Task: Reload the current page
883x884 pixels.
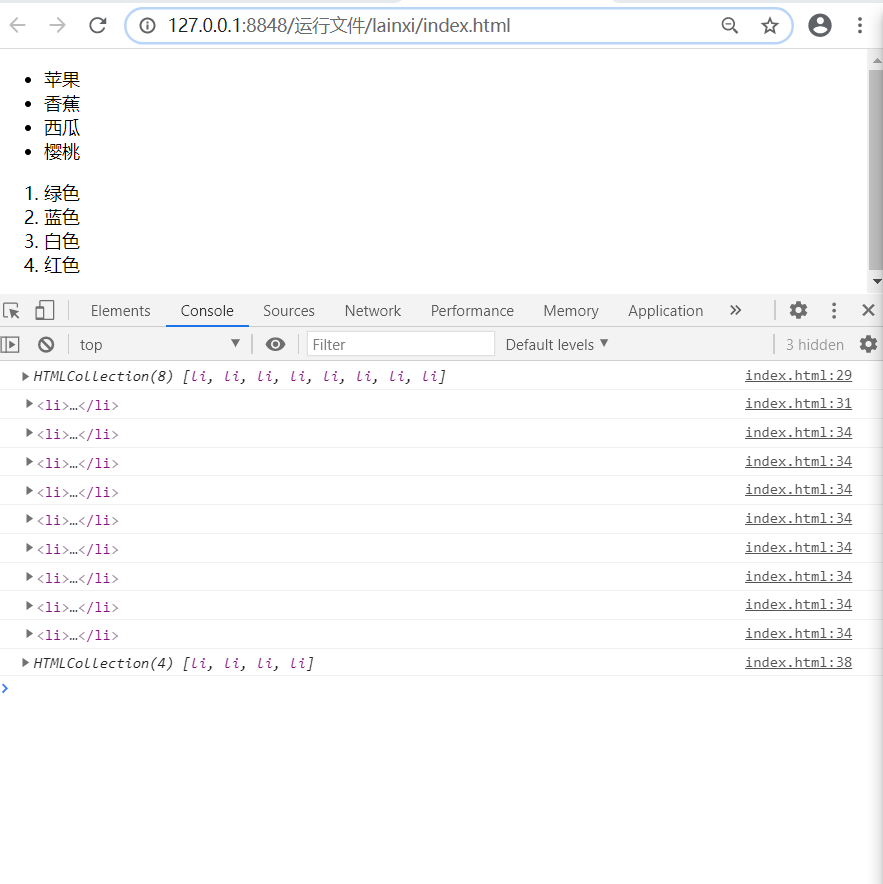Action: tap(98, 25)
